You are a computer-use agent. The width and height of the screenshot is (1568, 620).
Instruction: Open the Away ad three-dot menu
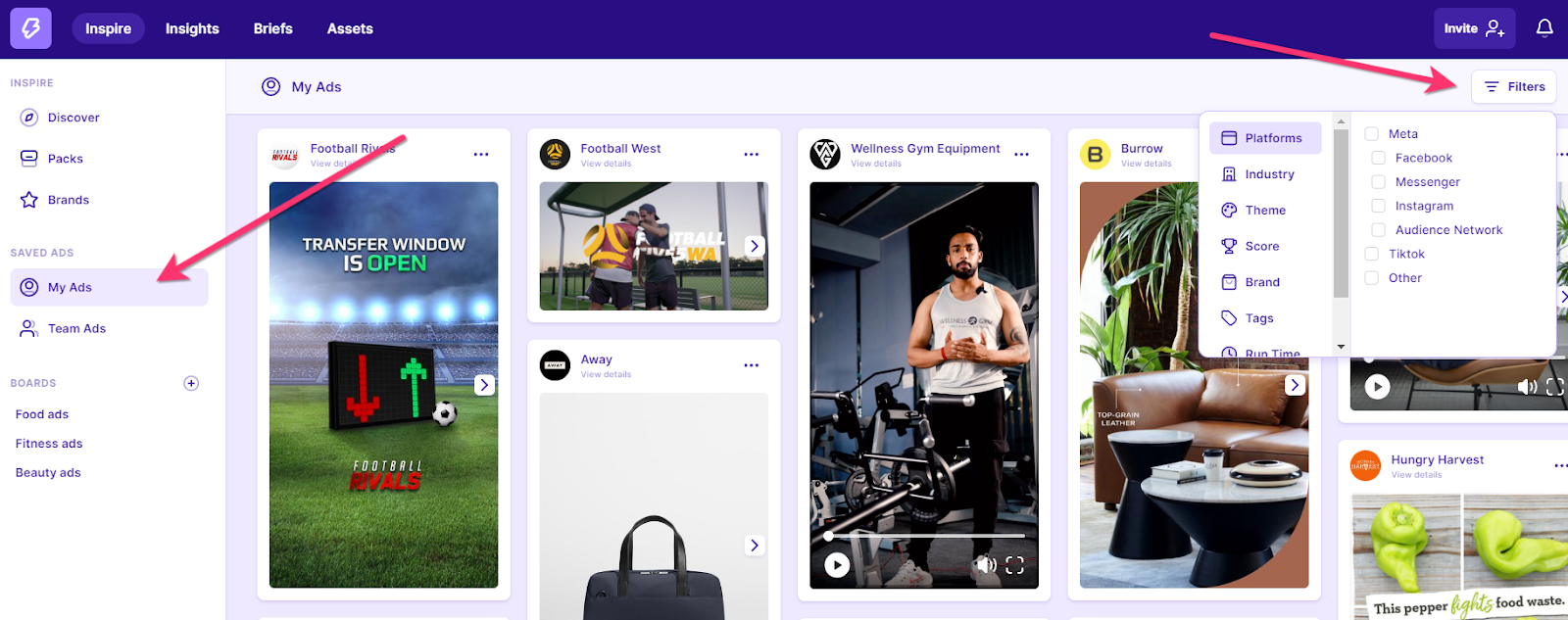[752, 365]
